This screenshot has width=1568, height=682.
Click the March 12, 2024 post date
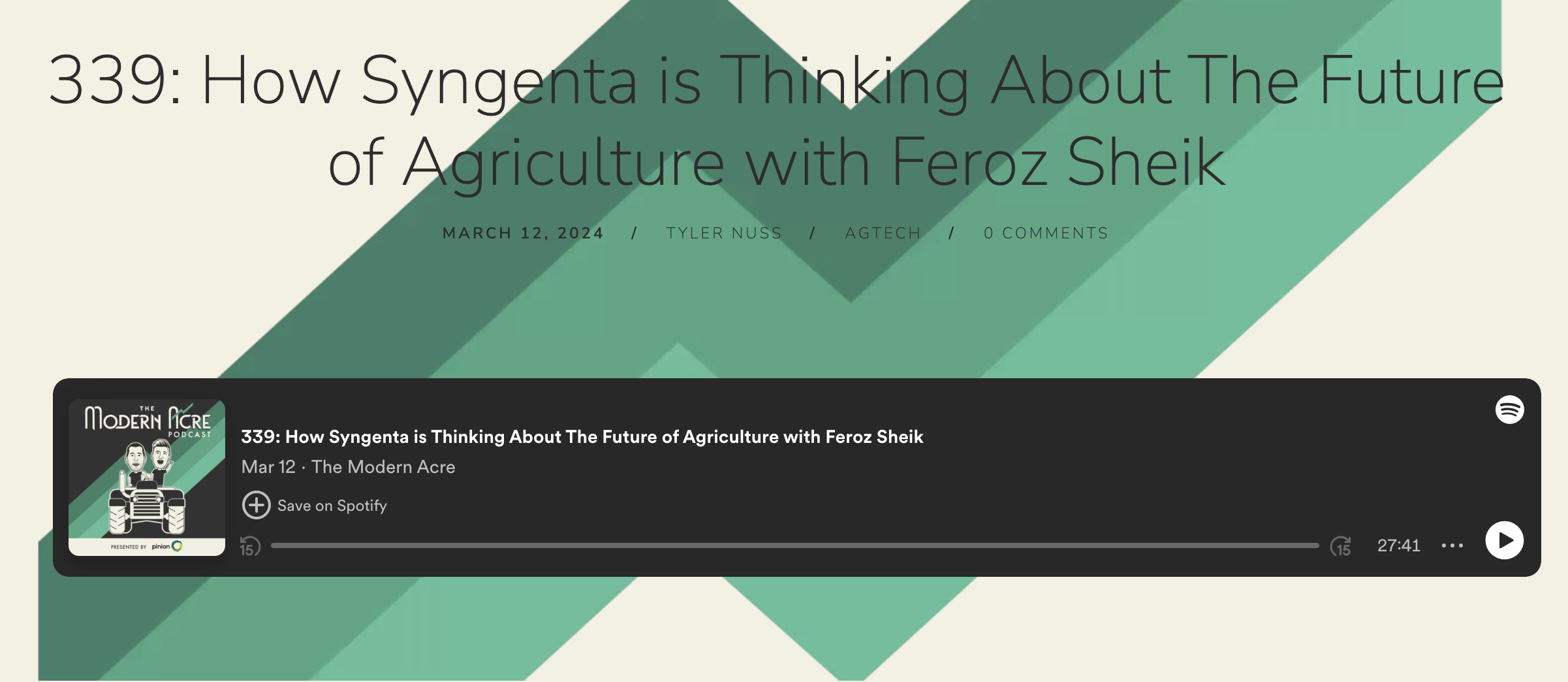[523, 233]
